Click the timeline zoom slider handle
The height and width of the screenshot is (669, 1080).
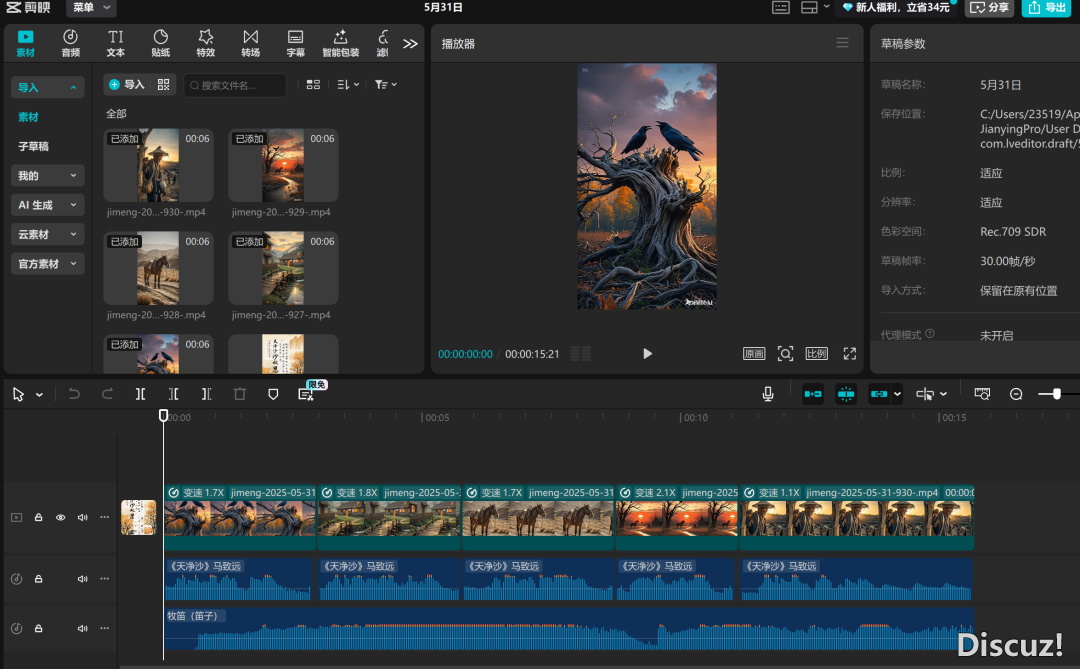click(x=1056, y=394)
